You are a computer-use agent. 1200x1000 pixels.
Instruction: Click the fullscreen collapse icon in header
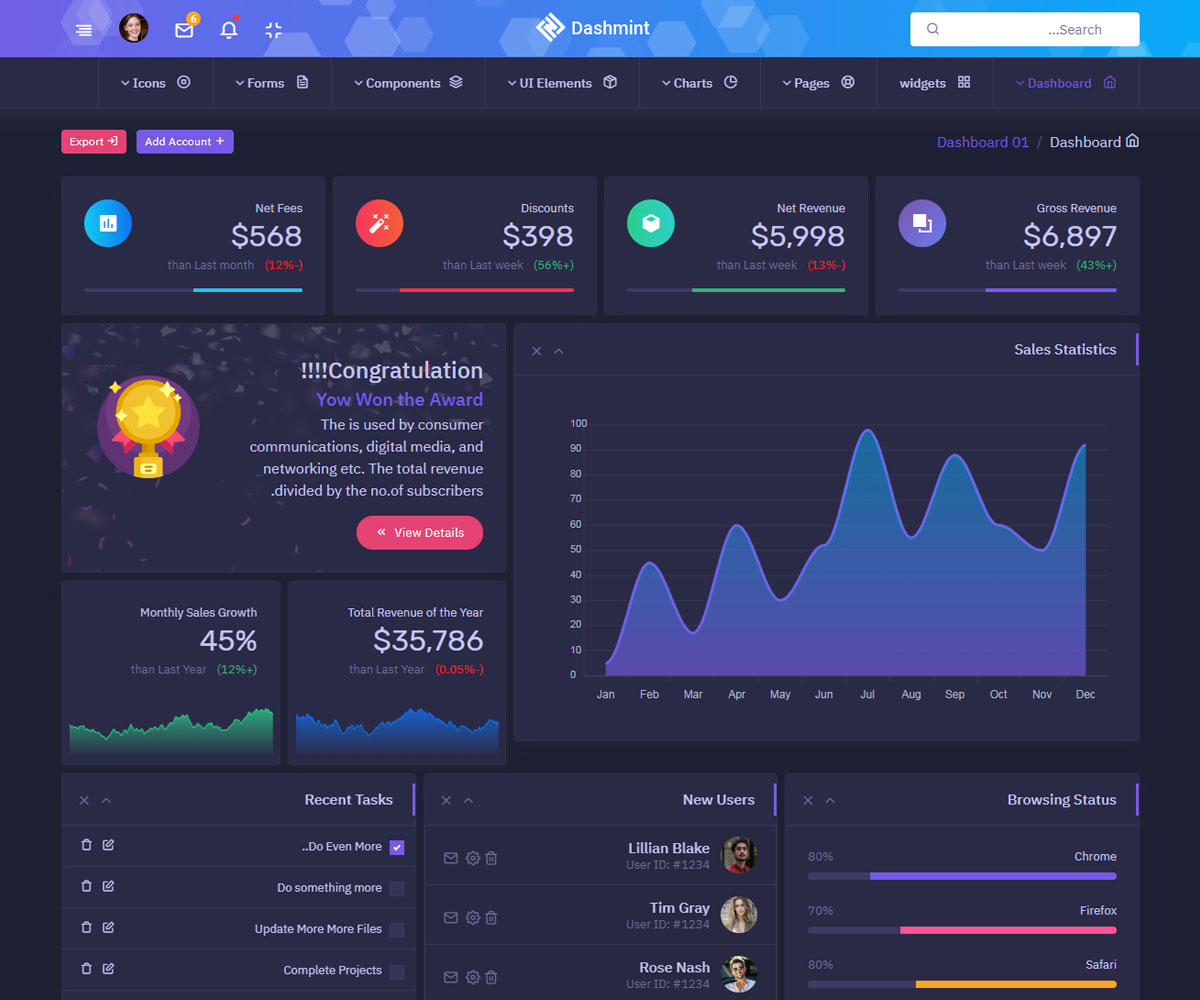(273, 30)
